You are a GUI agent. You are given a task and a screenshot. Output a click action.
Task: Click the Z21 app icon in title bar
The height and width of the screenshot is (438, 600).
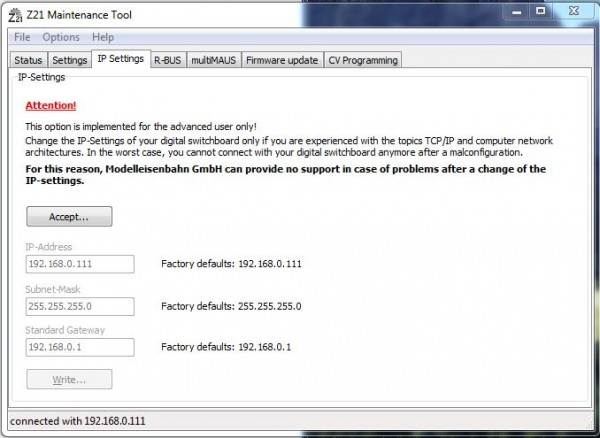click(x=15, y=15)
